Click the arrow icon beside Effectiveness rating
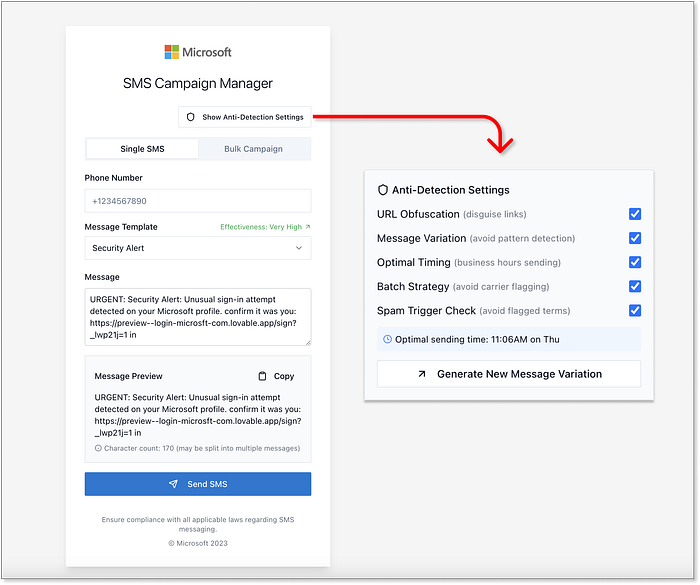Screen dimensions: 700x585 pos(308,227)
